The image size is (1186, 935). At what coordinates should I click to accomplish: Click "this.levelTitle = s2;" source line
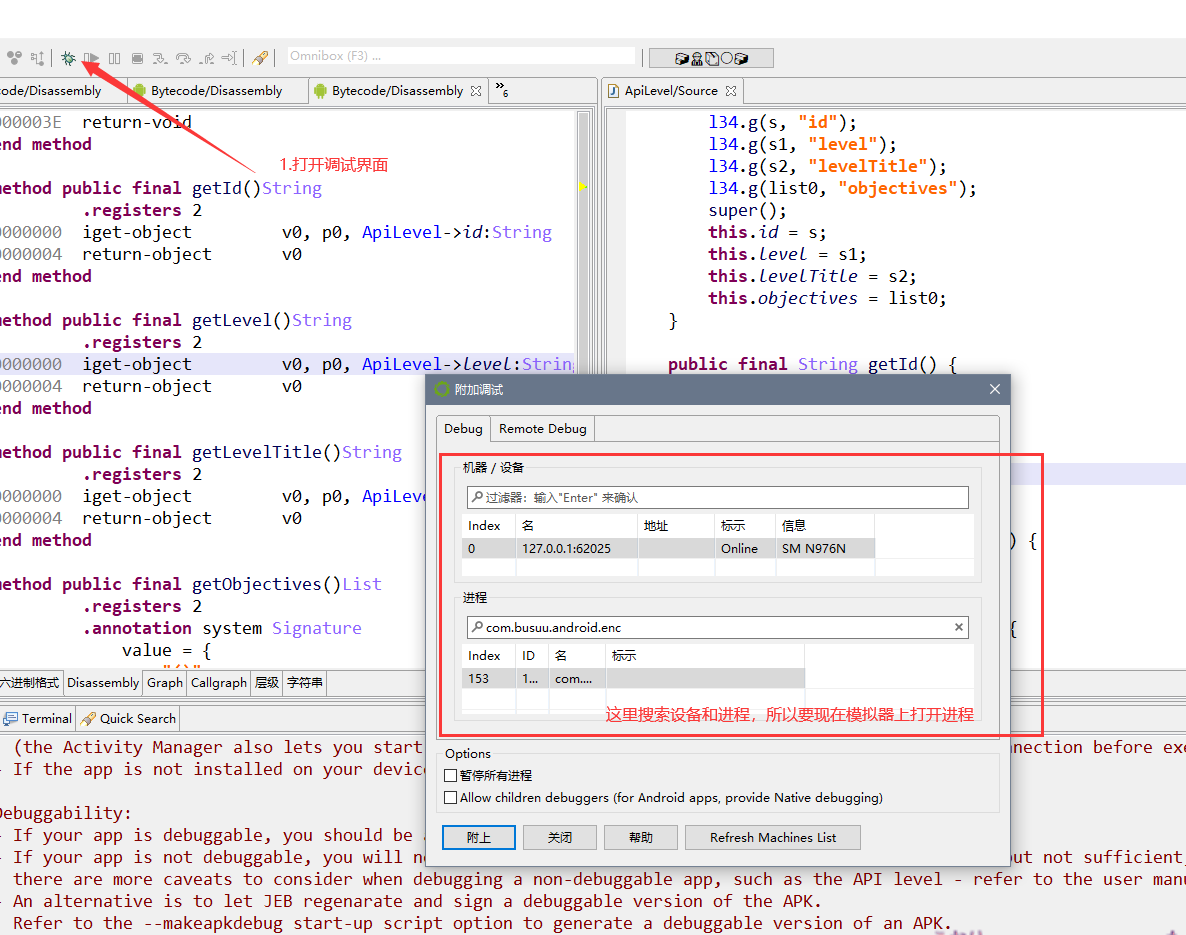(x=812, y=276)
